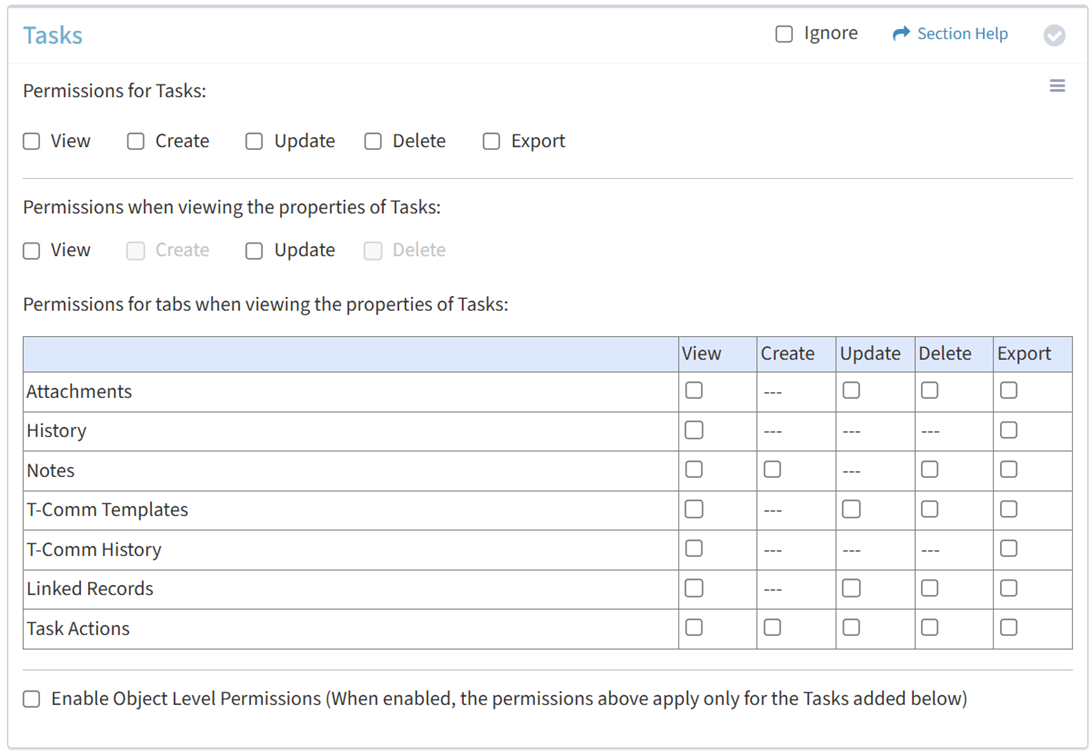Enable Update permission for Tasks
Image resolution: width=1092 pixels, height=754 pixels.
[x=254, y=141]
